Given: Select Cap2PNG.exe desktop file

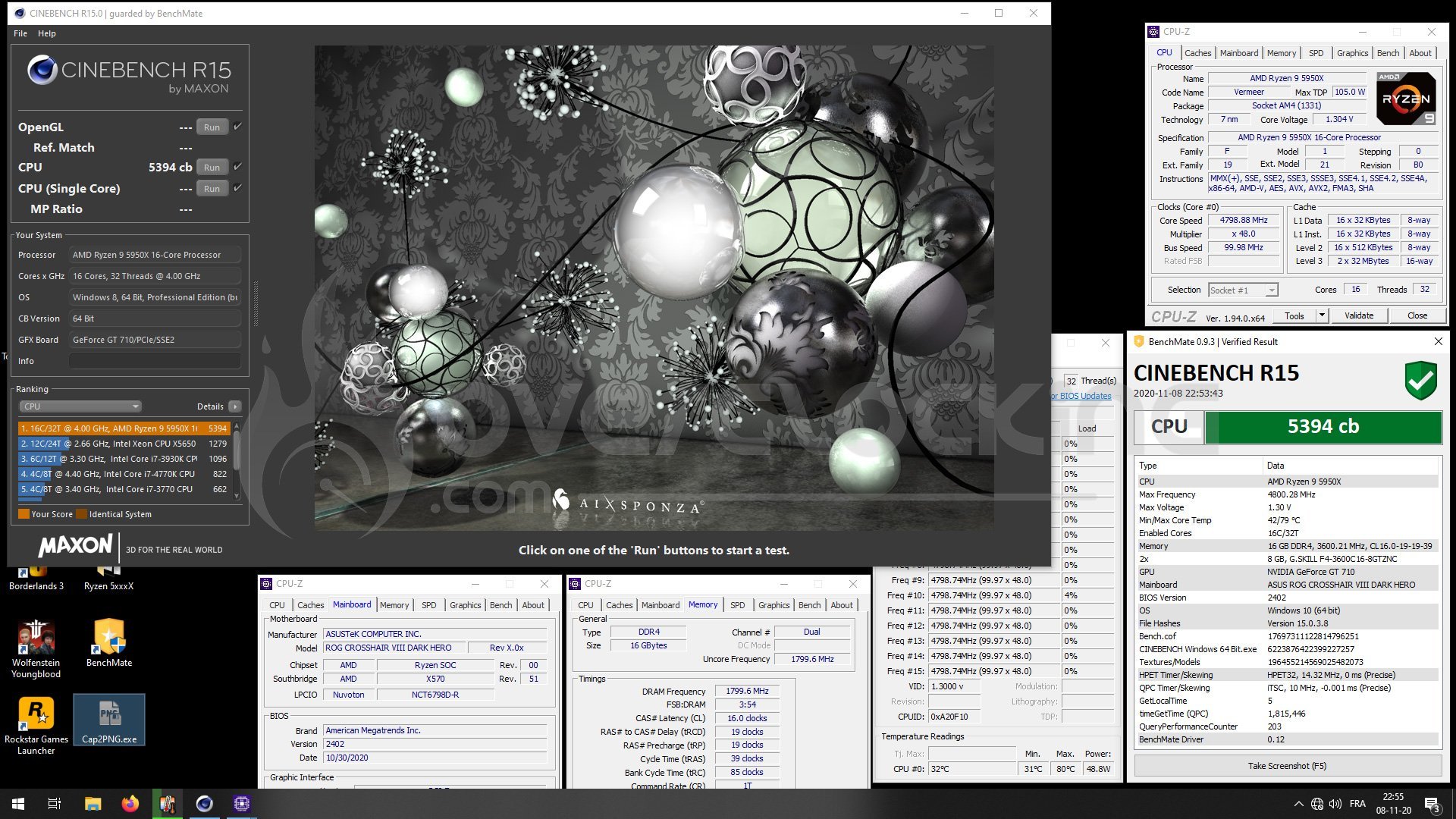Looking at the screenshot, I should pyautogui.click(x=109, y=720).
